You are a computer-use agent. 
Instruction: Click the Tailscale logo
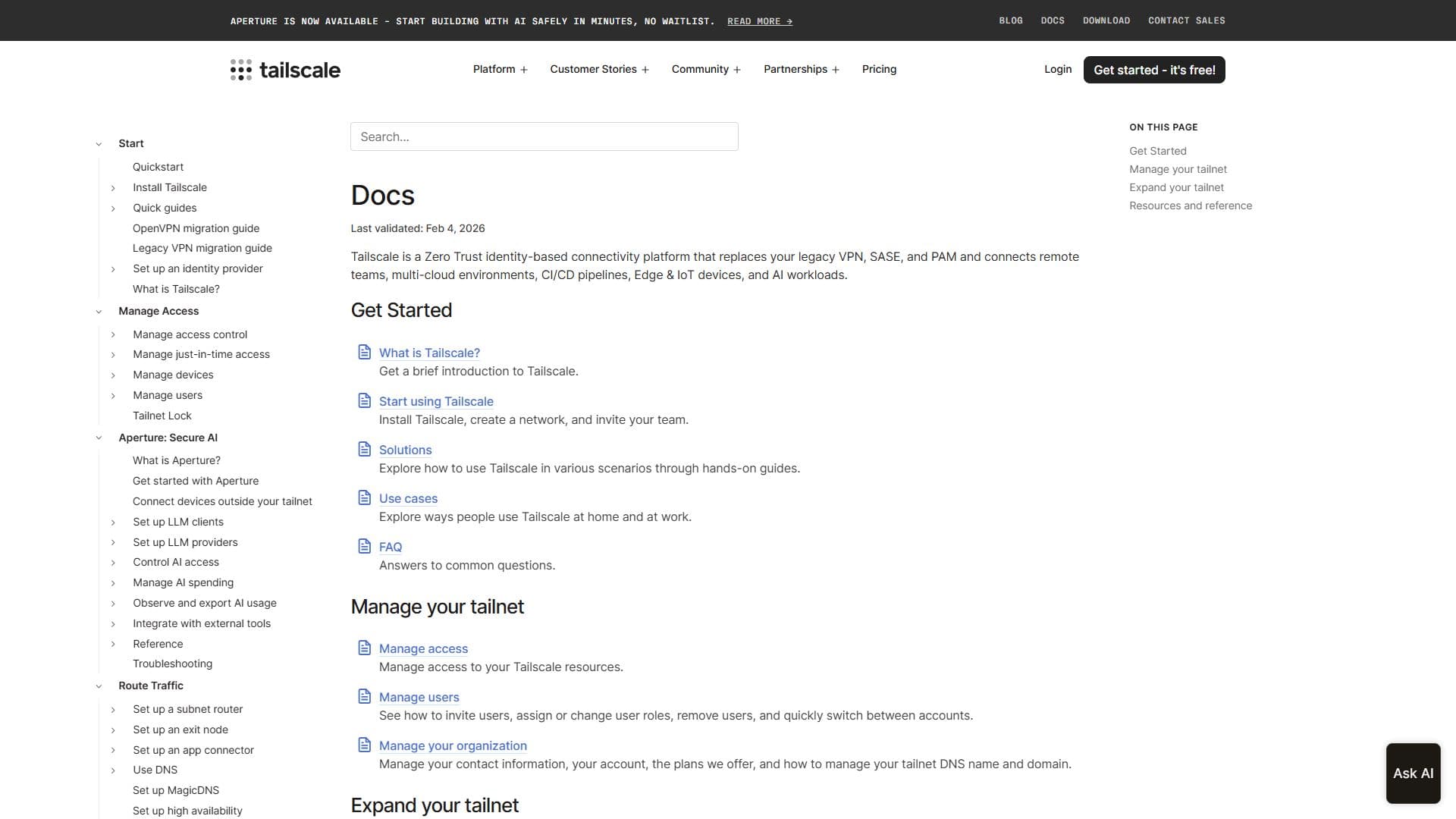(285, 70)
